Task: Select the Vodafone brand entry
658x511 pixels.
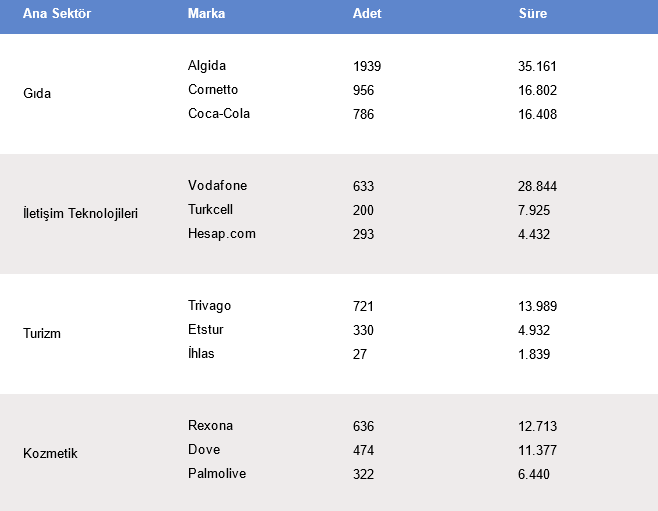Action: click(217, 186)
